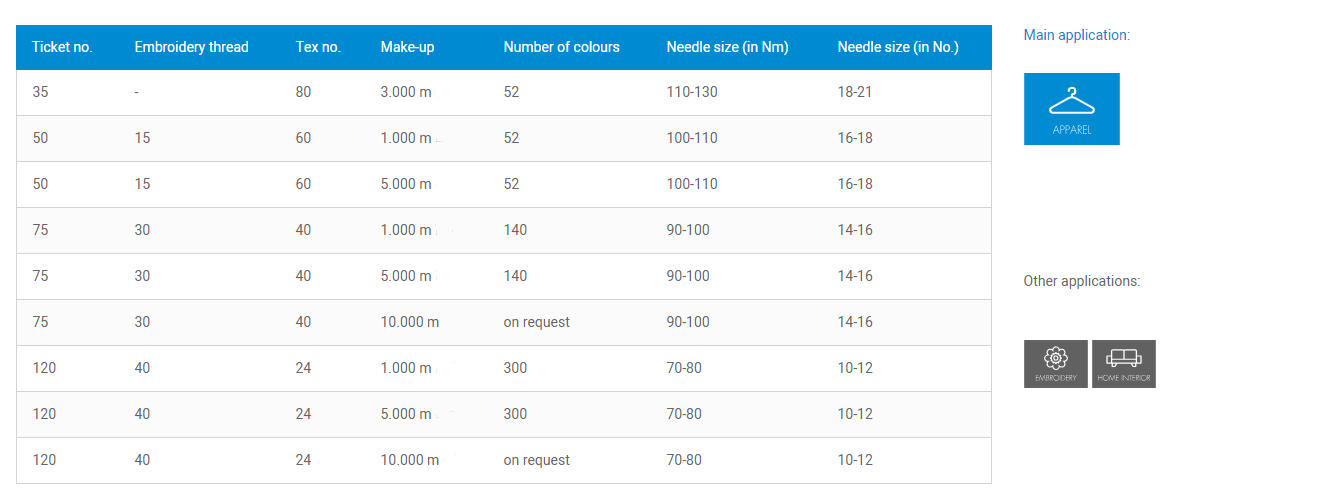Select the Embroidery thread column header
This screenshot has width=1322, height=497.
click(x=191, y=47)
